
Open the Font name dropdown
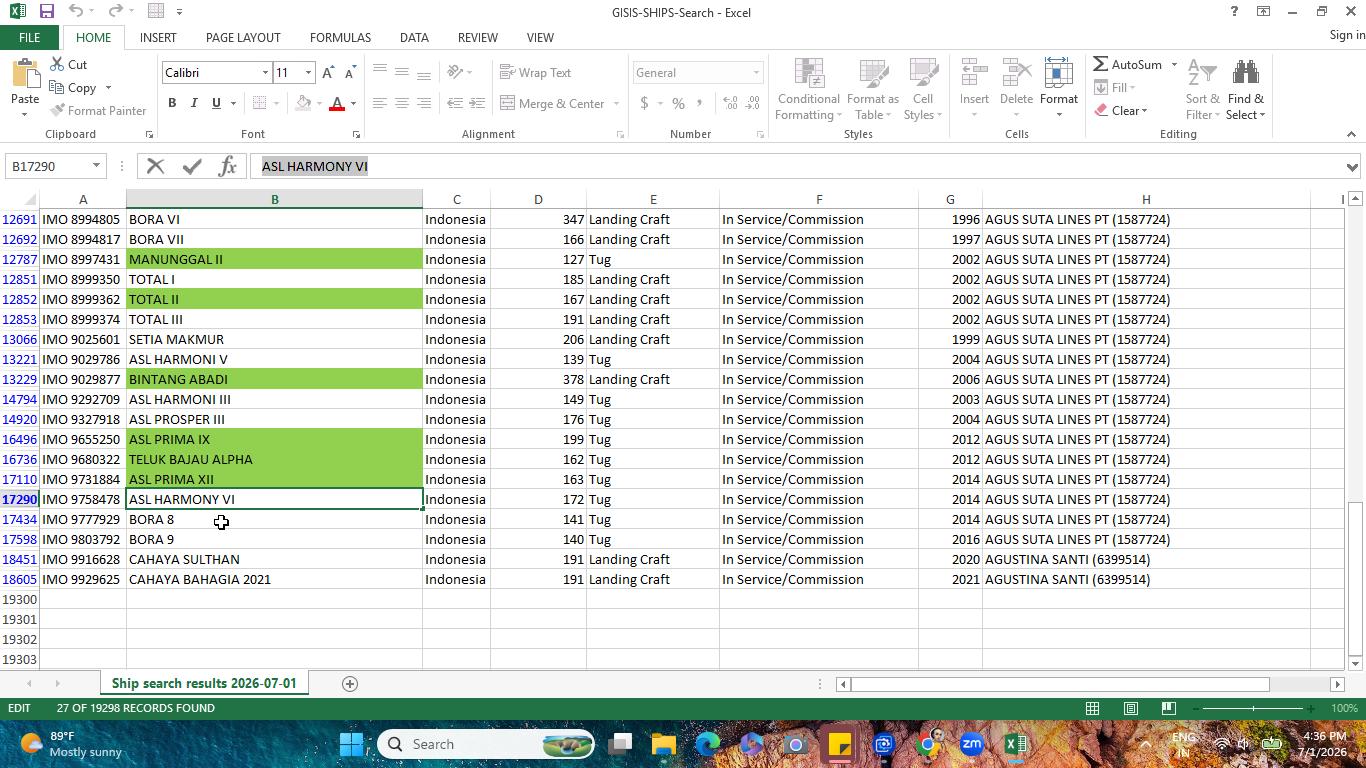point(265,73)
